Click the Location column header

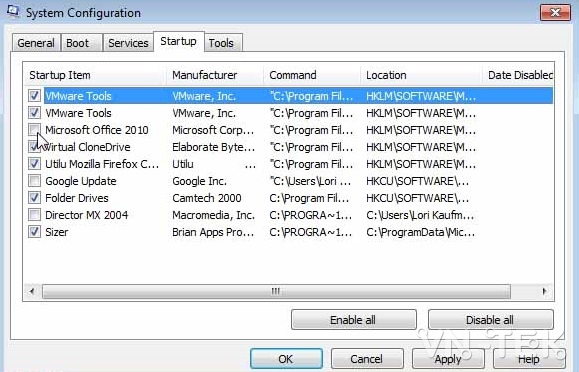(x=421, y=75)
